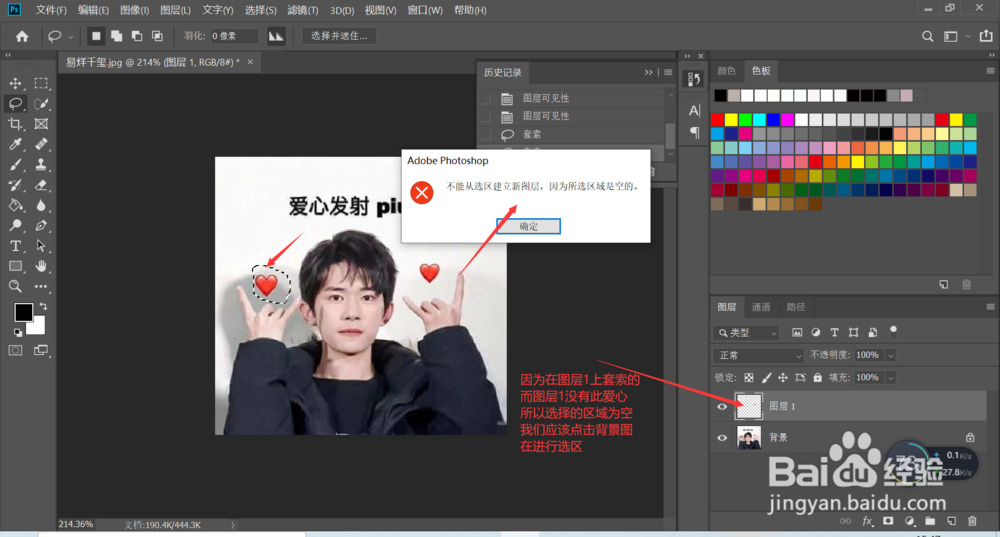Click the Home icon in options bar
Screen dimensions: 1000x537
click(x=22, y=36)
